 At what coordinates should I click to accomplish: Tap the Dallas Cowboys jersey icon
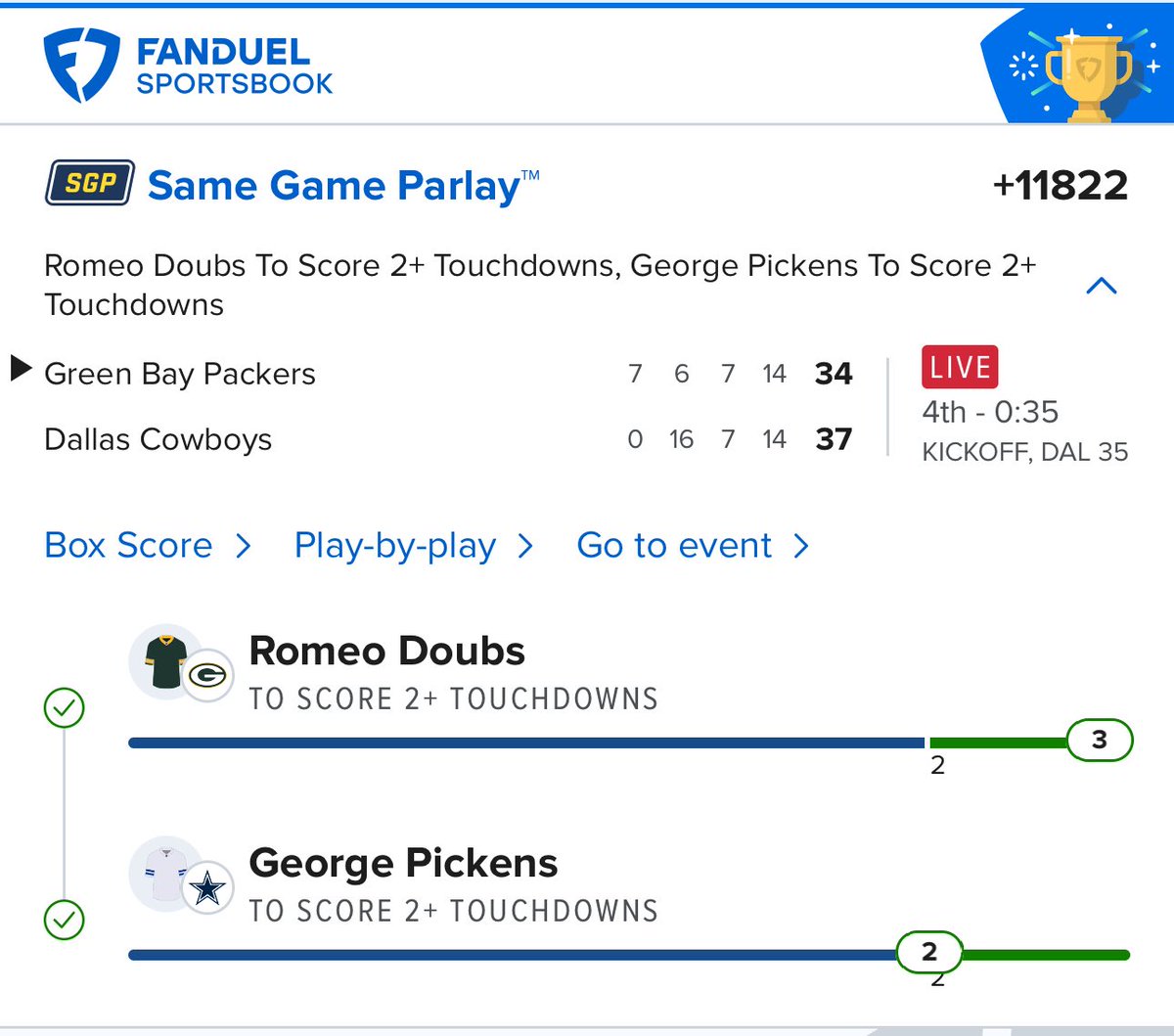(166, 874)
